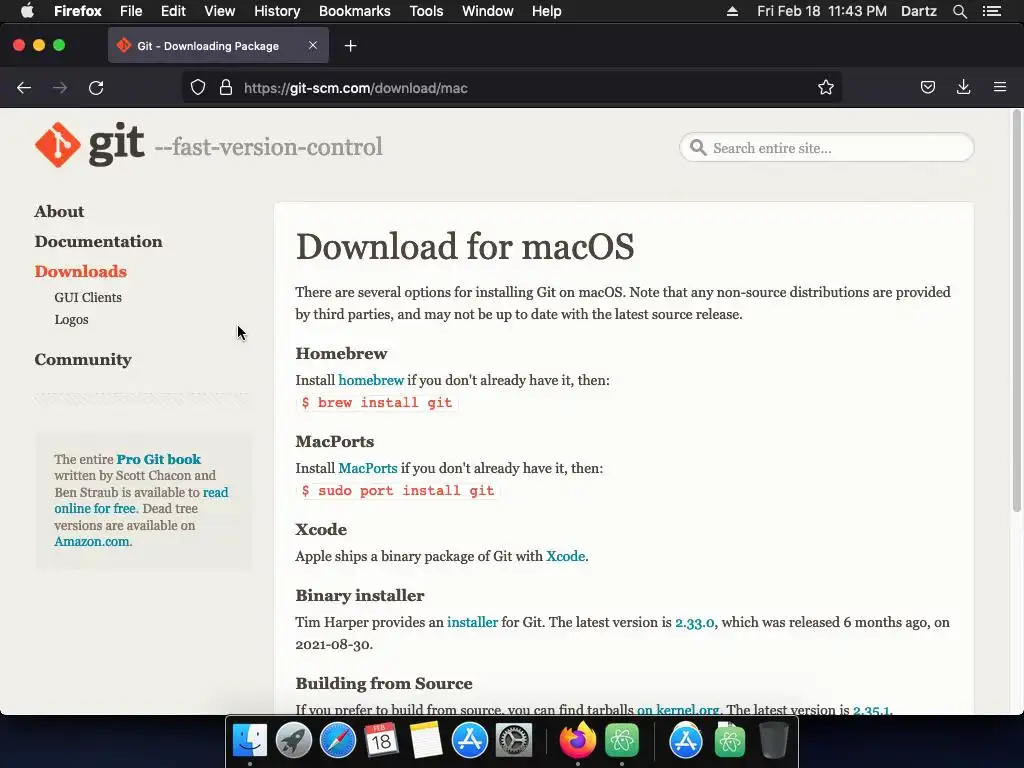Viewport: 1024px width, 768px height.
Task: Open the tracking protection shield icon
Action: [198, 88]
